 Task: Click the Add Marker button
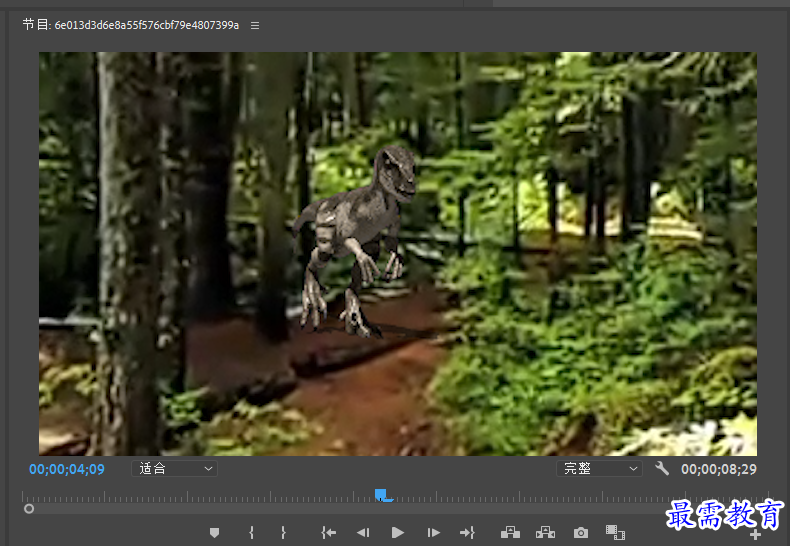coord(215,532)
